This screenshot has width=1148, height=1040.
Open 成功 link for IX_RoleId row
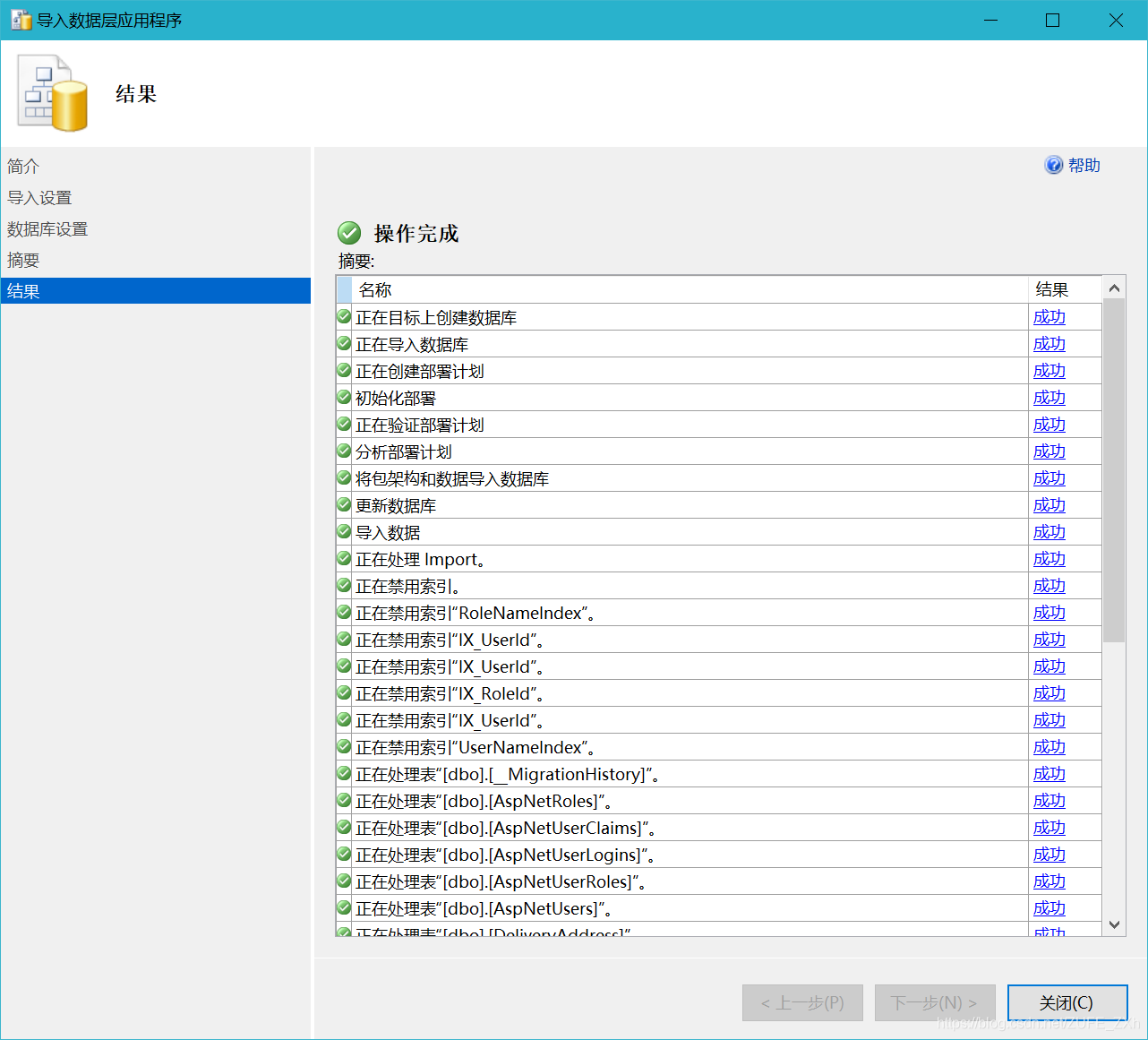click(x=1049, y=693)
